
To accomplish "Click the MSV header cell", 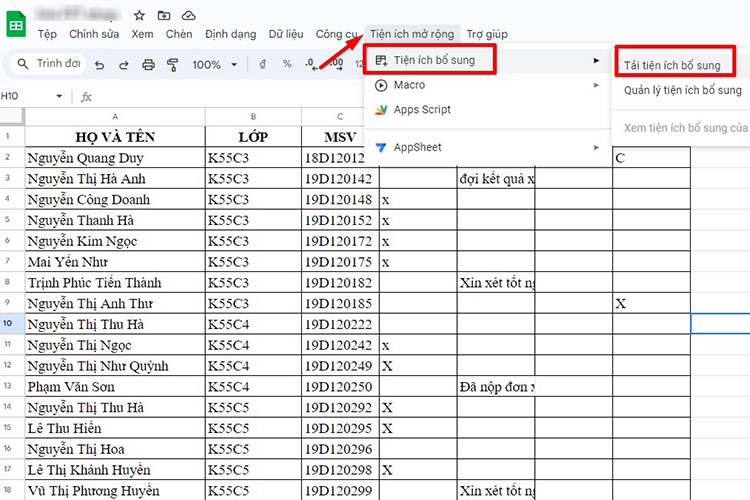I will click(340, 137).
